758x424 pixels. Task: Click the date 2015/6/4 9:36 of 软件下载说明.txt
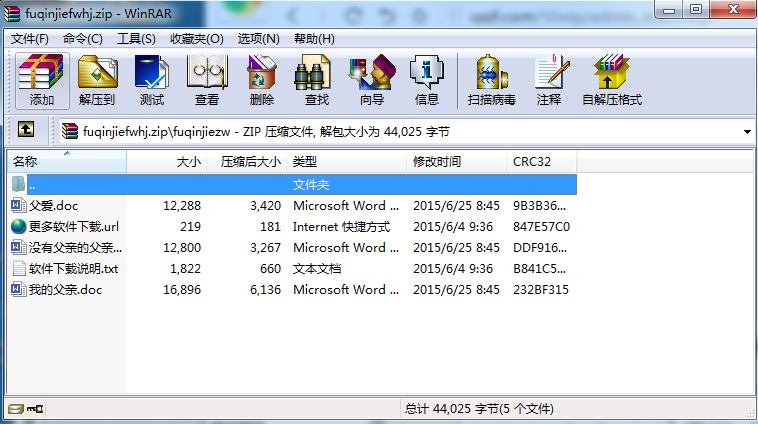pos(453,268)
